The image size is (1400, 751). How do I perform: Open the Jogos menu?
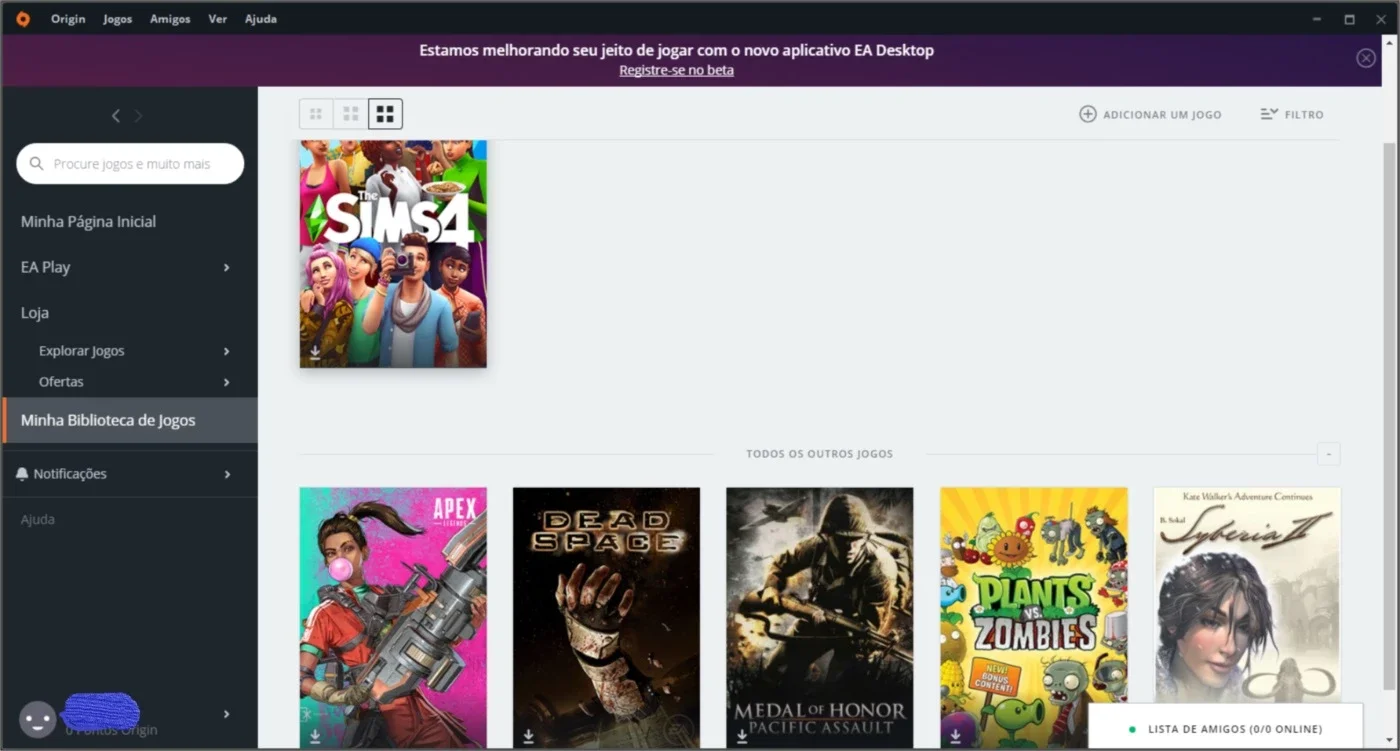(117, 19)
